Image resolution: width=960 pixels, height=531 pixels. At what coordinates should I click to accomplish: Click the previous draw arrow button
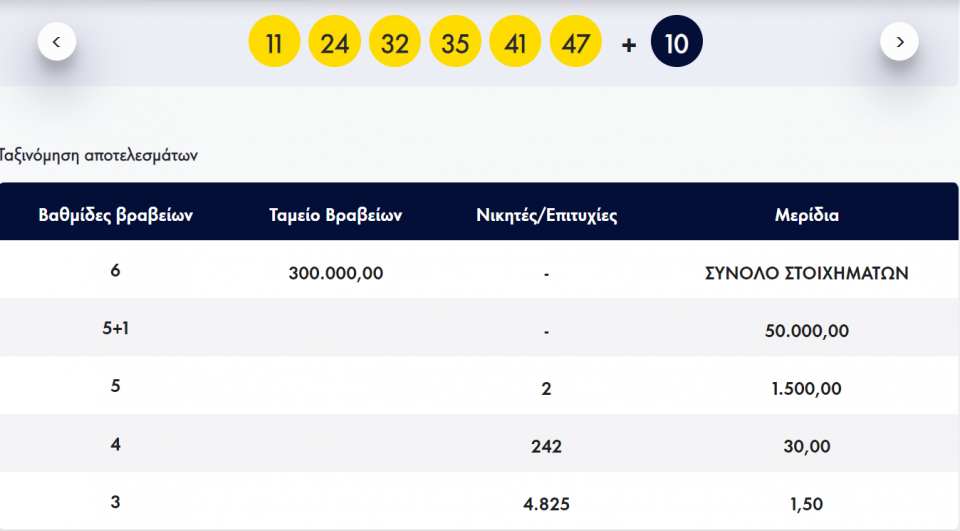coord(57,42)
